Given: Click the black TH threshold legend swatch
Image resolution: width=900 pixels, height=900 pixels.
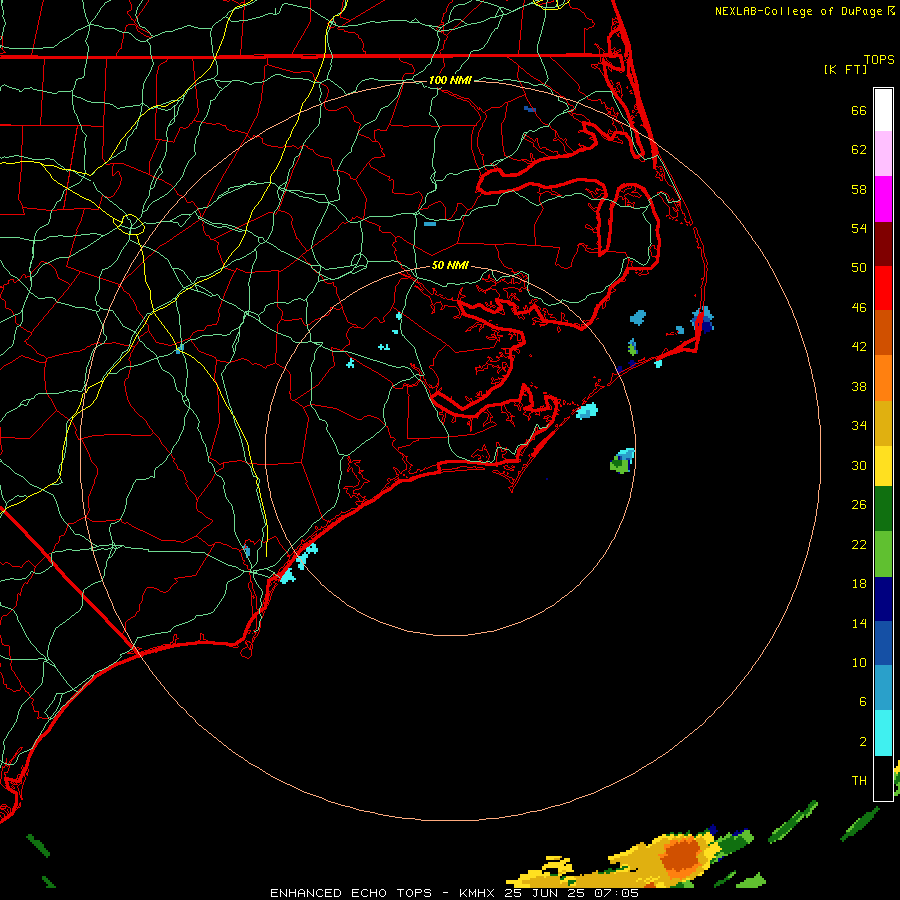Looking at the screenshot, I should tap(883, 778).
